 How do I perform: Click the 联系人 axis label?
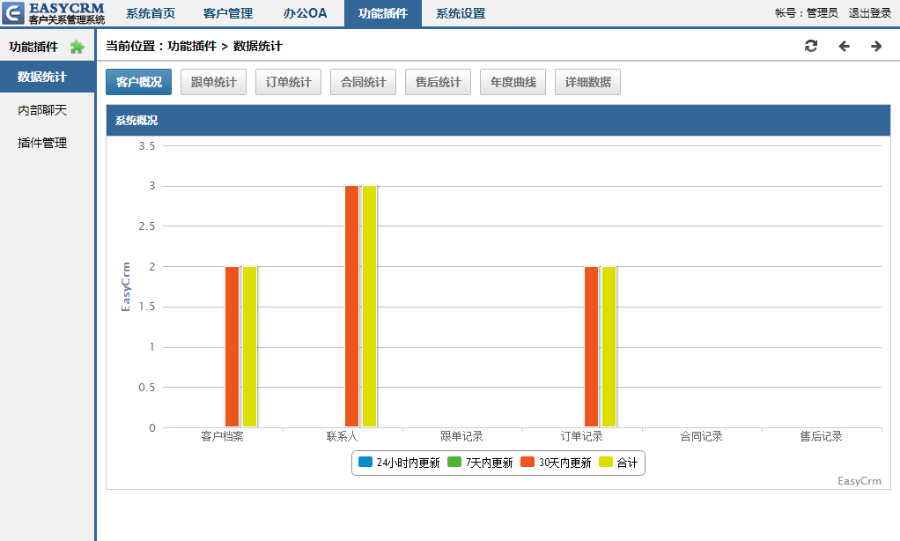342,437
